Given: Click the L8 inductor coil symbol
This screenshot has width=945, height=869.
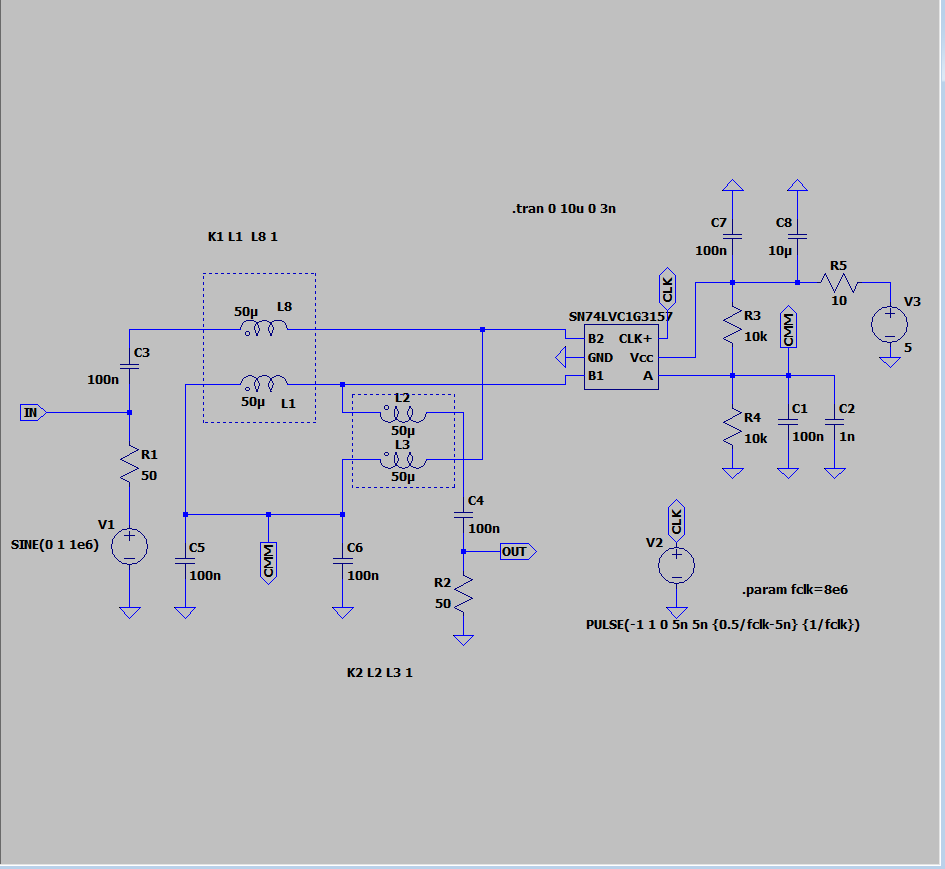Looking at the screenshot, I should pos(264,329).
